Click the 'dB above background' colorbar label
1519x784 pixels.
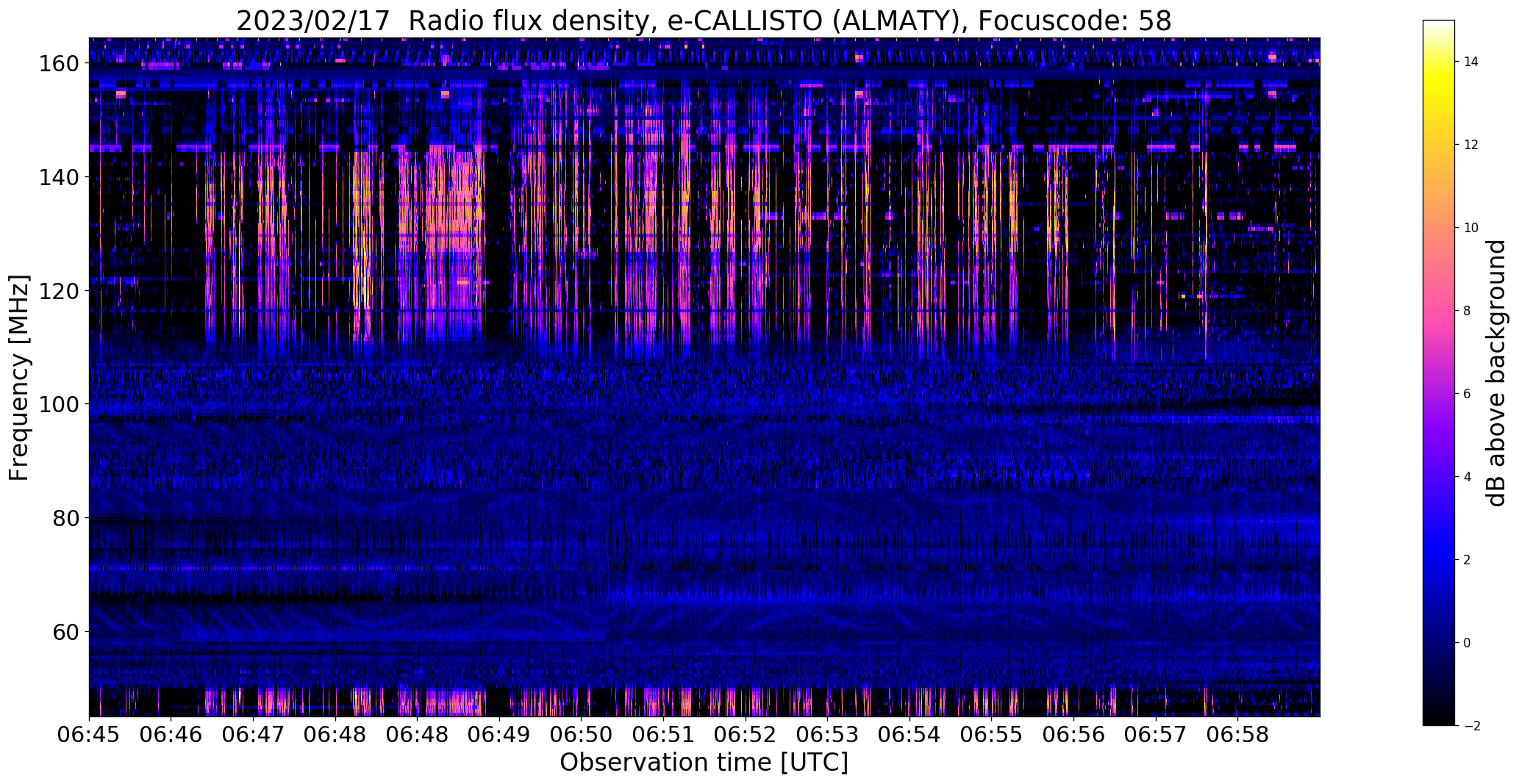coord(1495,373)
